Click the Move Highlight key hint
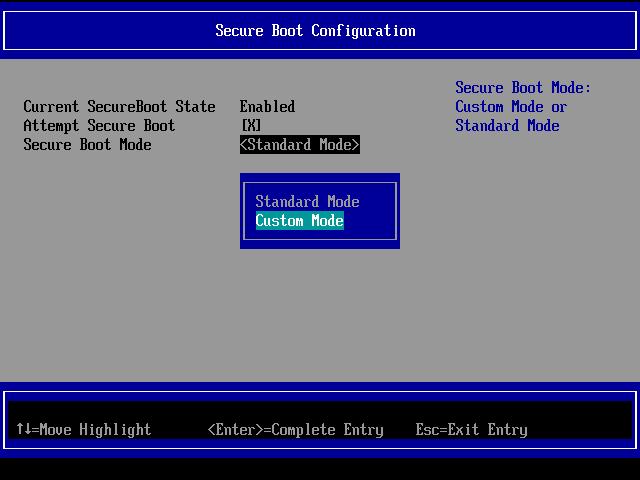 95,430
